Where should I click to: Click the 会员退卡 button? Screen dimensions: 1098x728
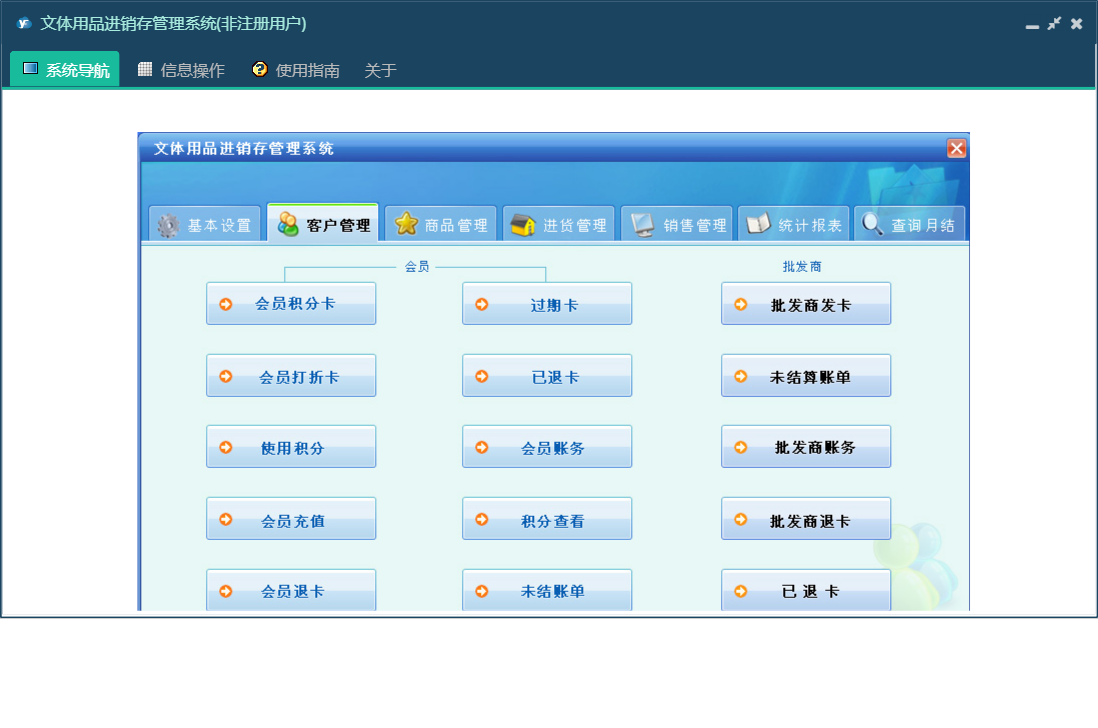click(291, 590)
